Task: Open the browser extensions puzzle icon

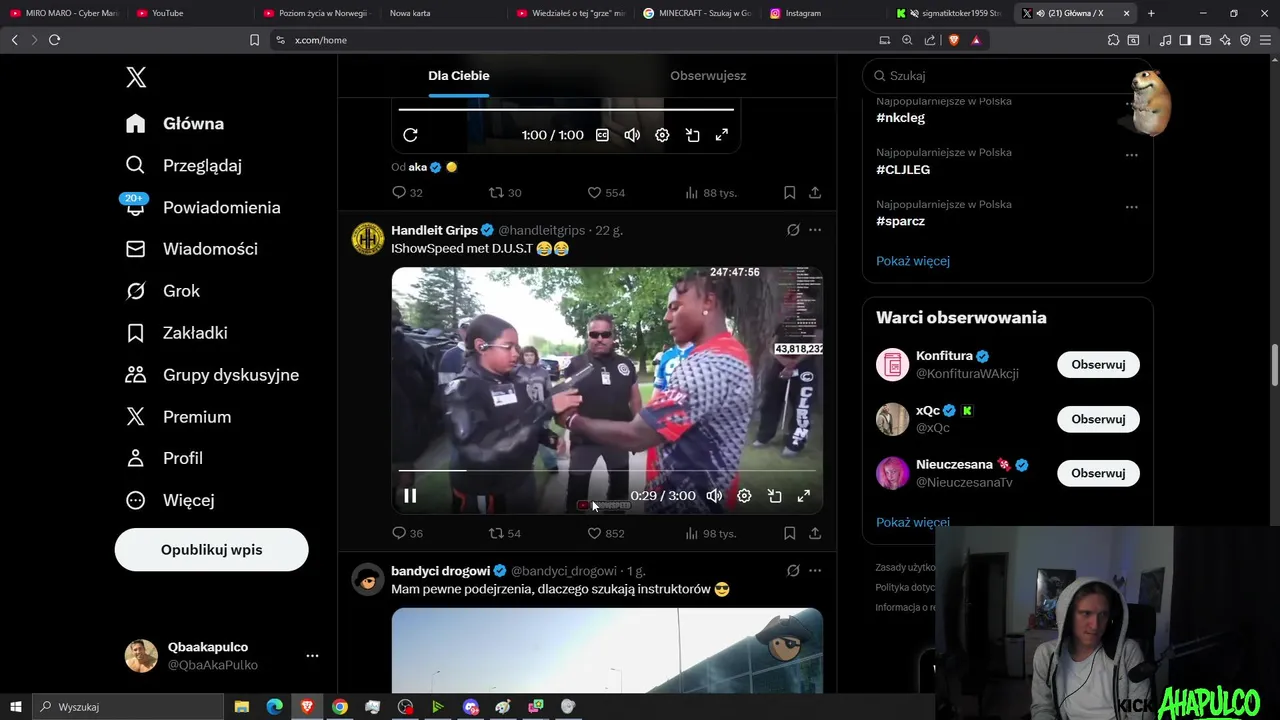Action: coord(1113,40)
